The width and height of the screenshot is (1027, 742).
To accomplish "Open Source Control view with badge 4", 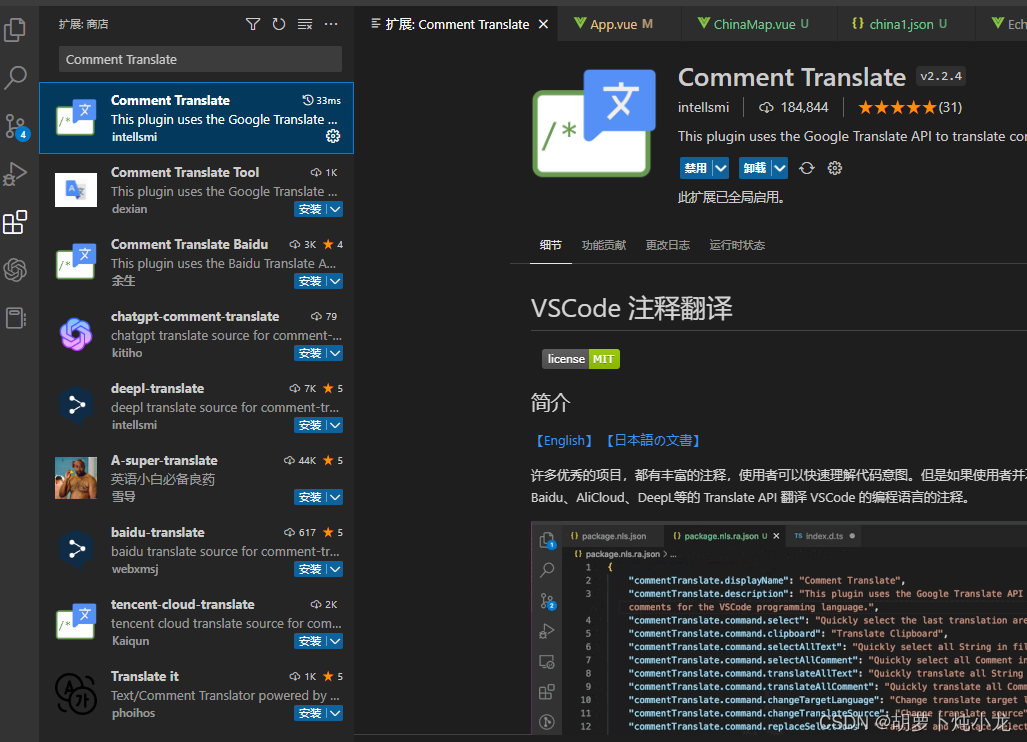I will [15, 126].
